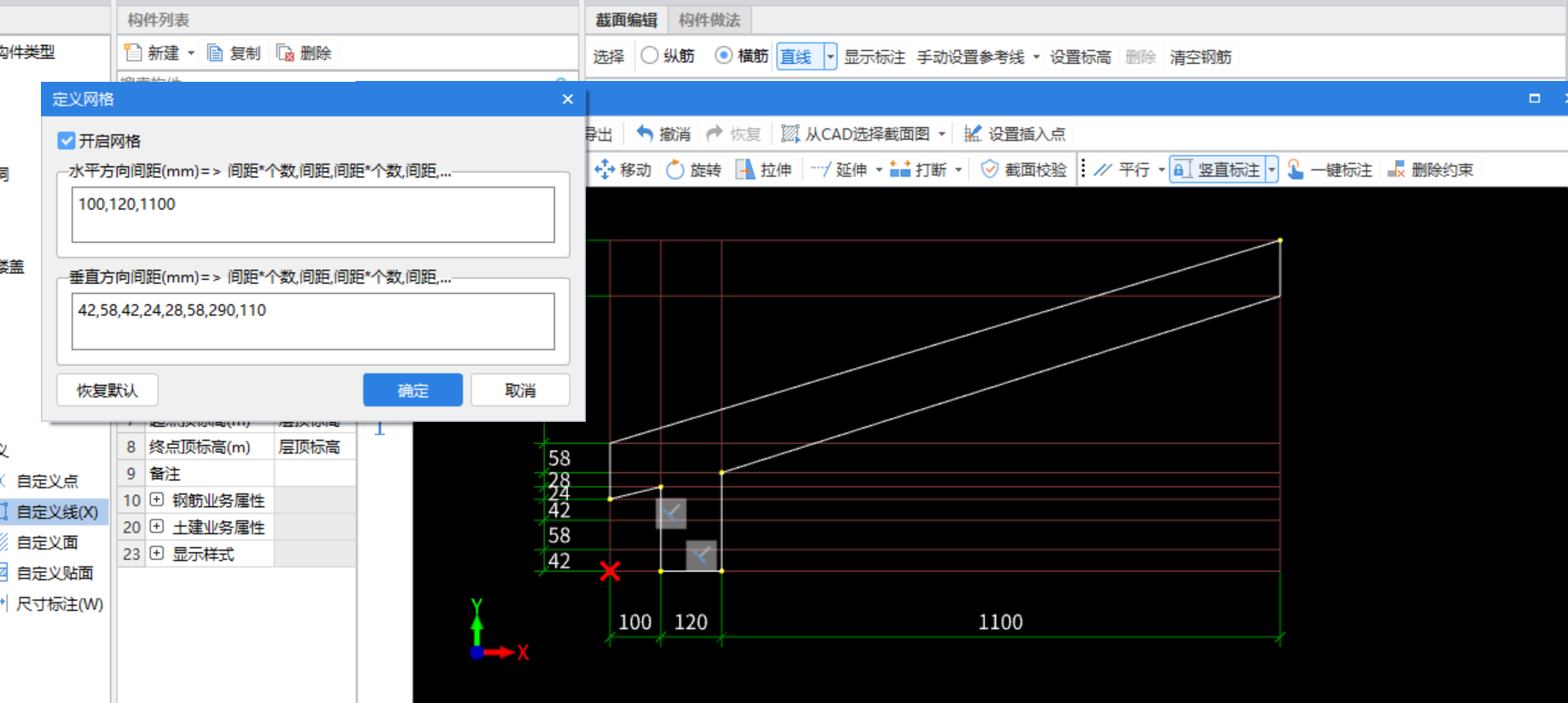Screen dimensions: 1568x703
Task: Open the 竖直标注 dropdown arrow
Action: pos(1271,170)
